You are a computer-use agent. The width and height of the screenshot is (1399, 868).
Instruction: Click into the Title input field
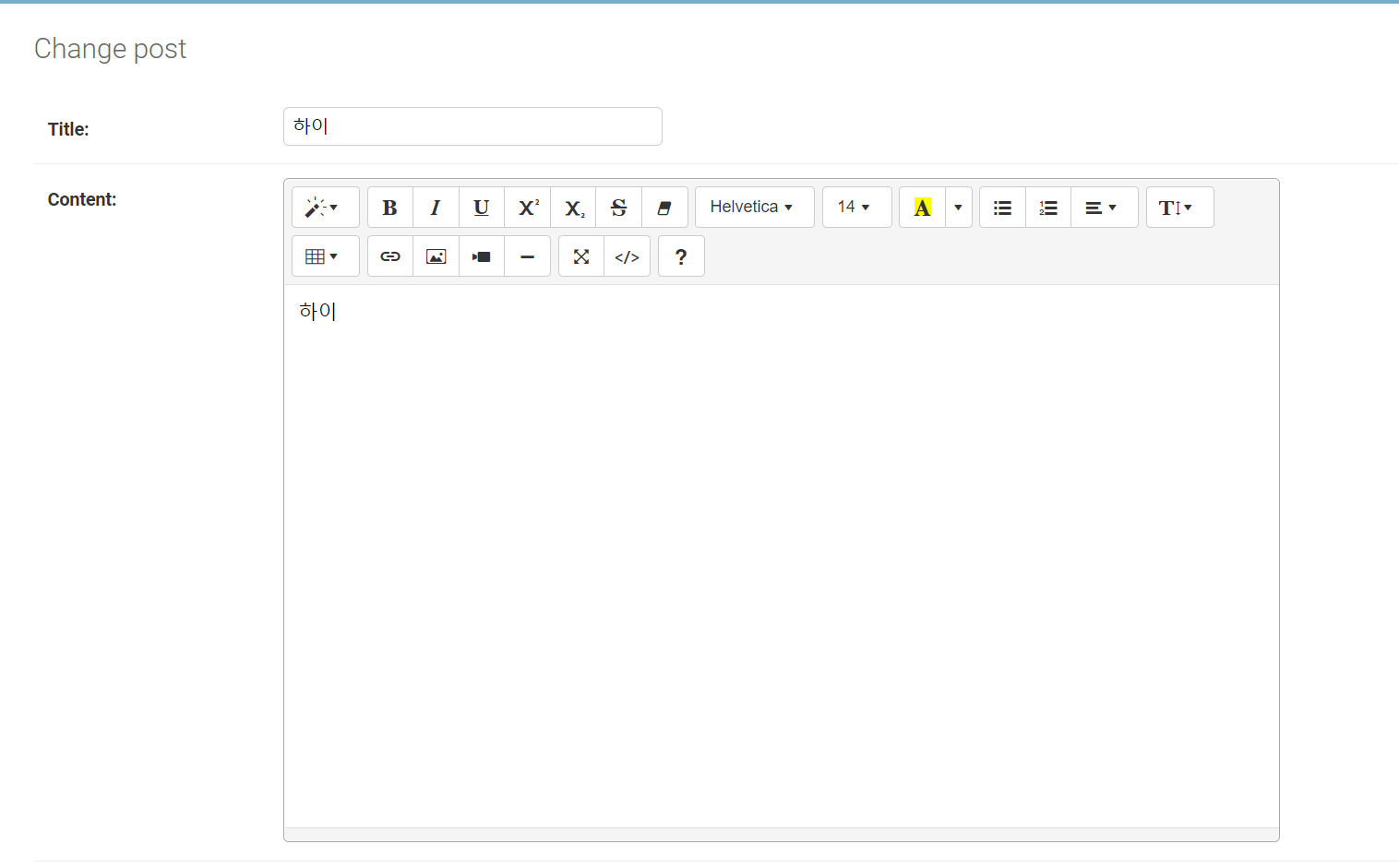(472, 126)
